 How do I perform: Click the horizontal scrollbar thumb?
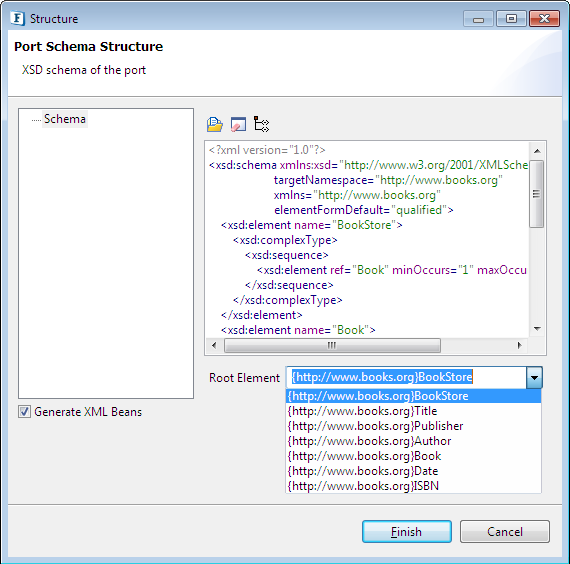(x=332, y=345)
